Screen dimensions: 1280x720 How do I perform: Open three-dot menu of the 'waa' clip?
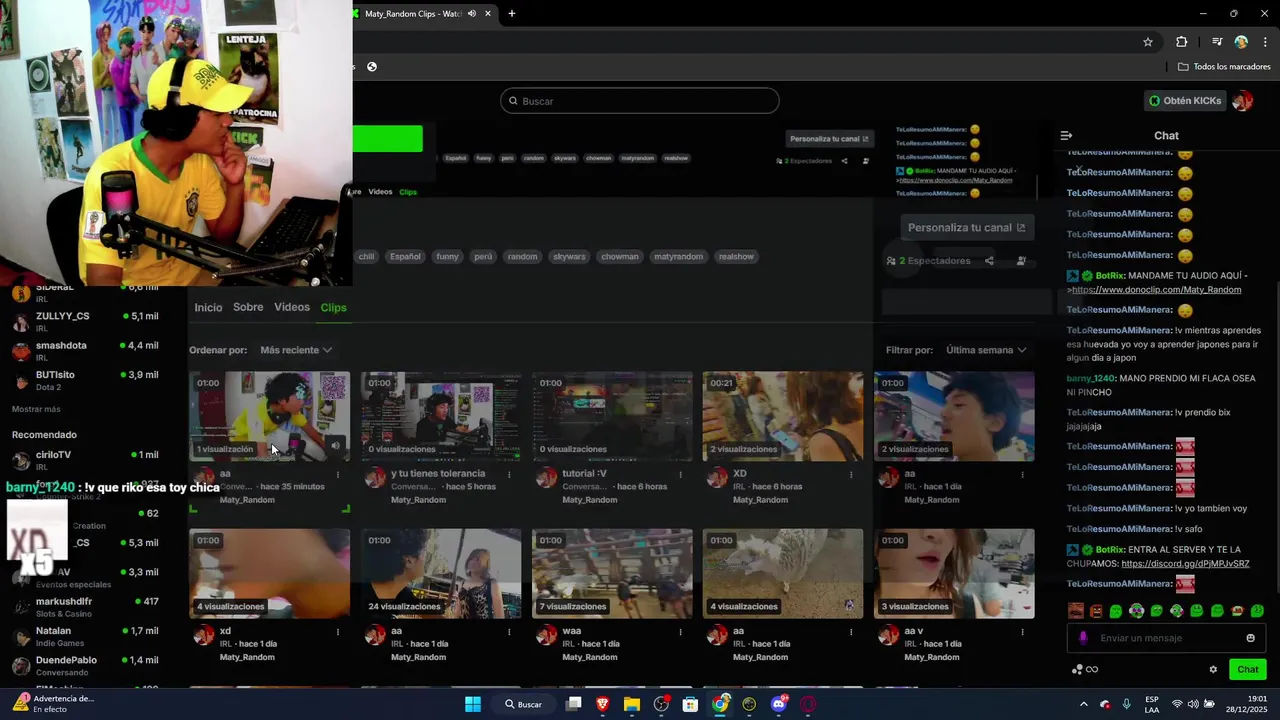click(x=680, y=631)
